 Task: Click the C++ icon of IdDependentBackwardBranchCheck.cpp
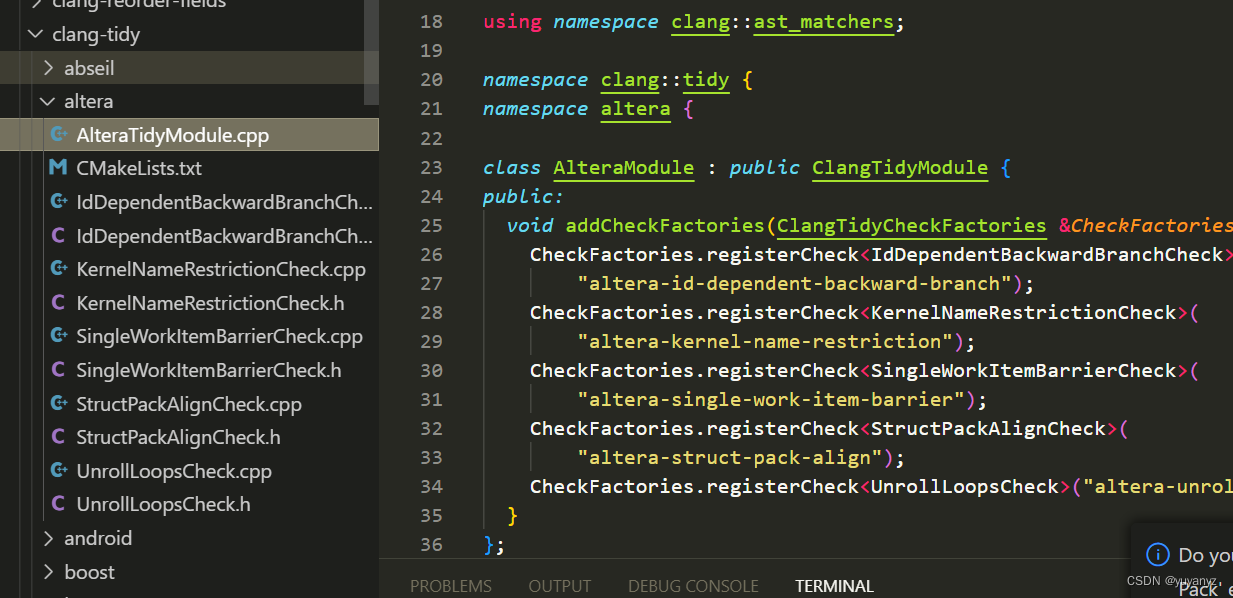(x=59, y=201)
